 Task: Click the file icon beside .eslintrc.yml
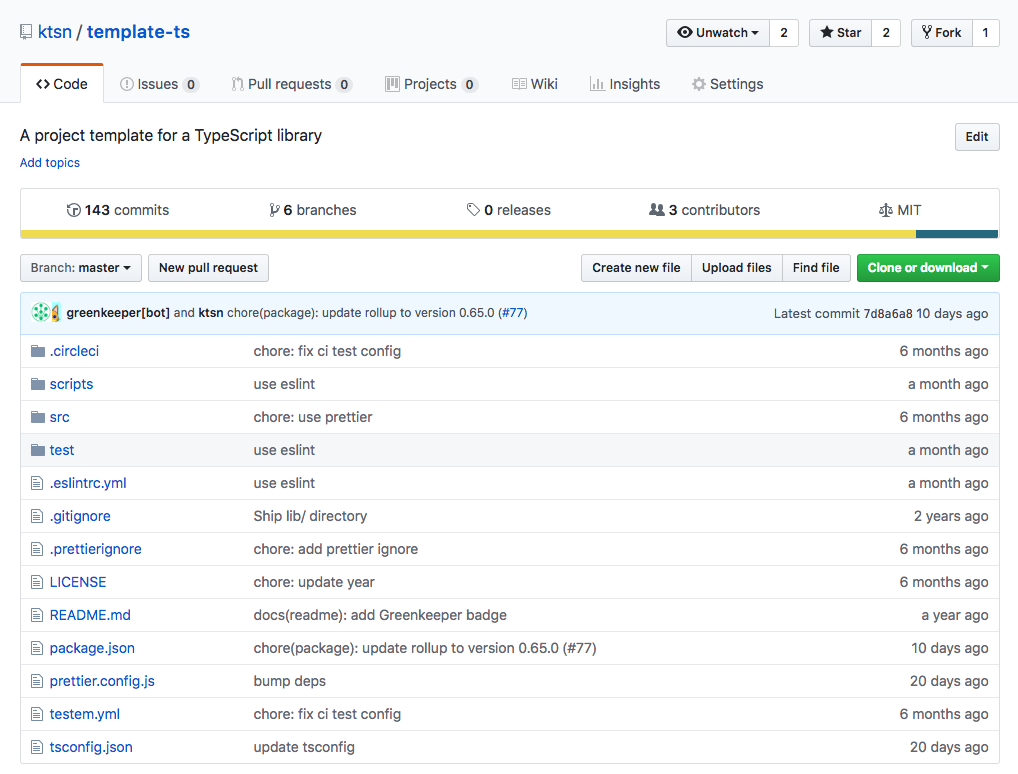[37, 483]
